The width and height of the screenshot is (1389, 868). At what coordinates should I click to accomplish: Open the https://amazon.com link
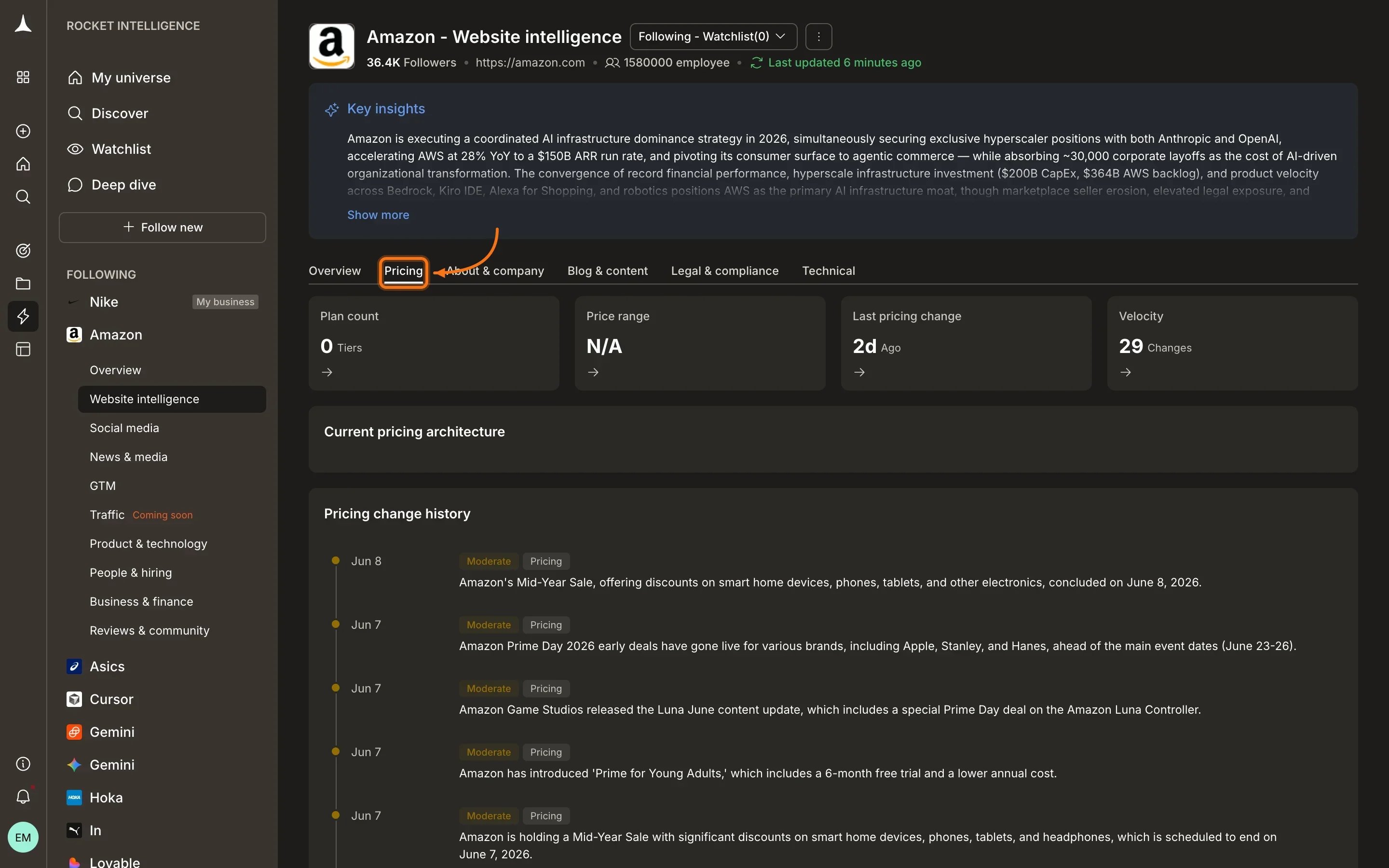(531, 63)
